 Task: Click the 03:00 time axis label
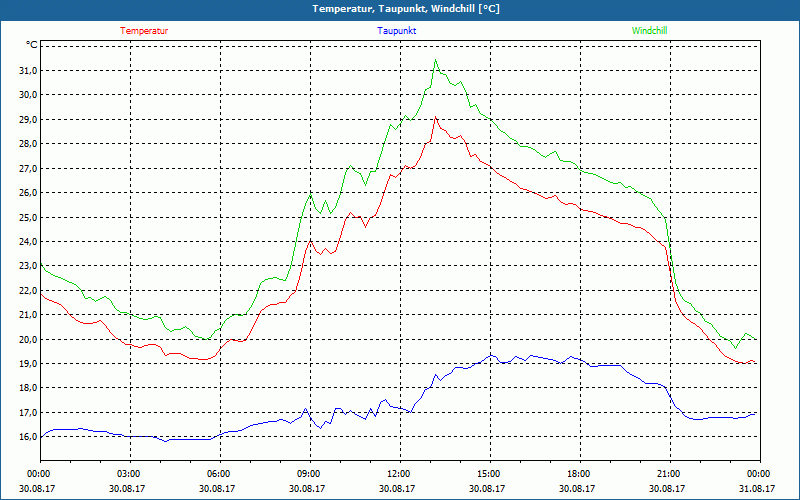[x=131, y=474]
